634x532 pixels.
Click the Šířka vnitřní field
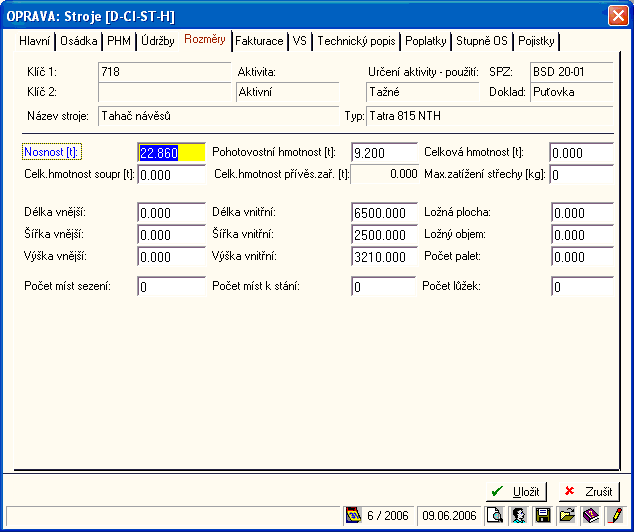click(384, 234)
